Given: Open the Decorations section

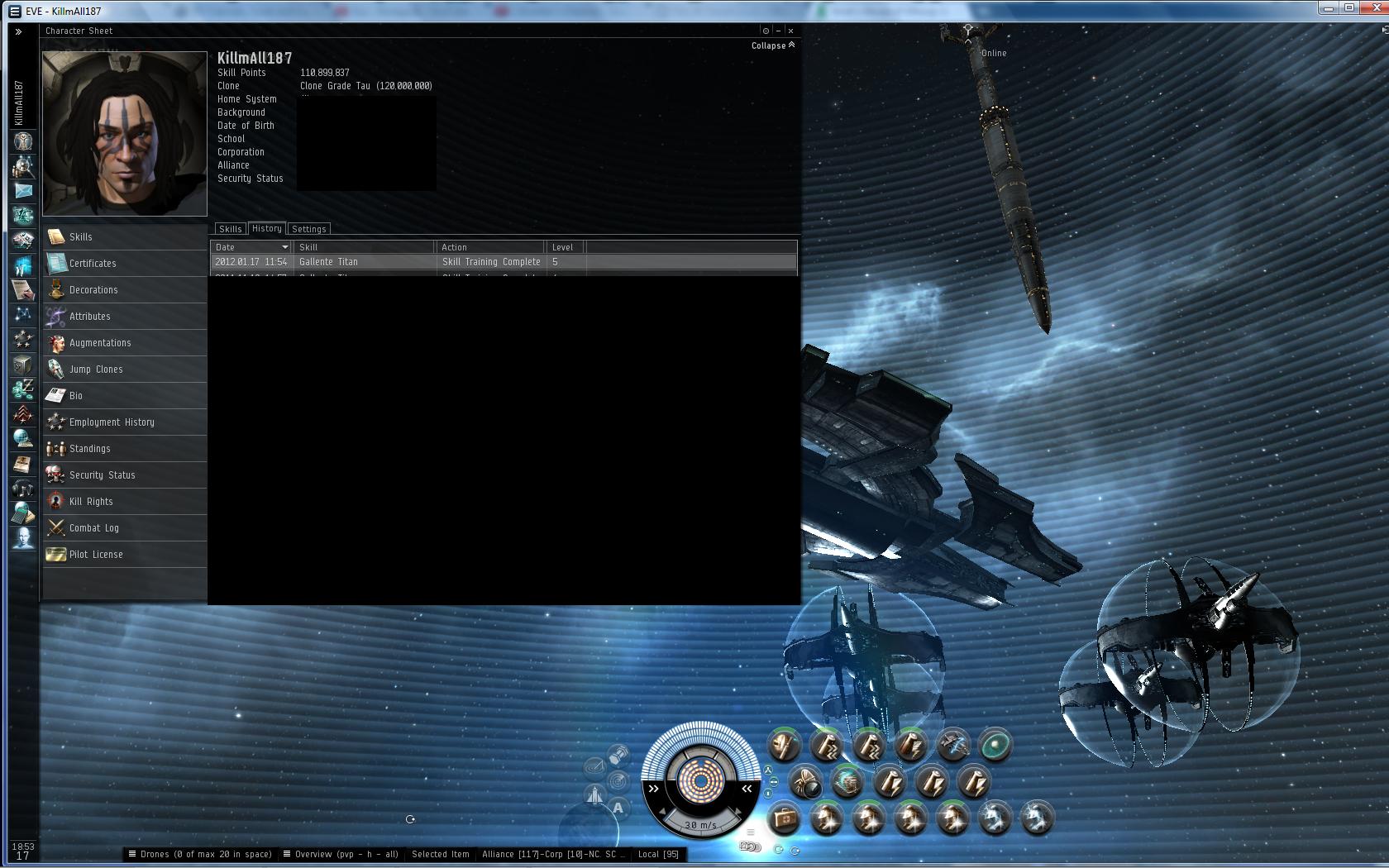Looking at the screenshot, I should [125, 290].
